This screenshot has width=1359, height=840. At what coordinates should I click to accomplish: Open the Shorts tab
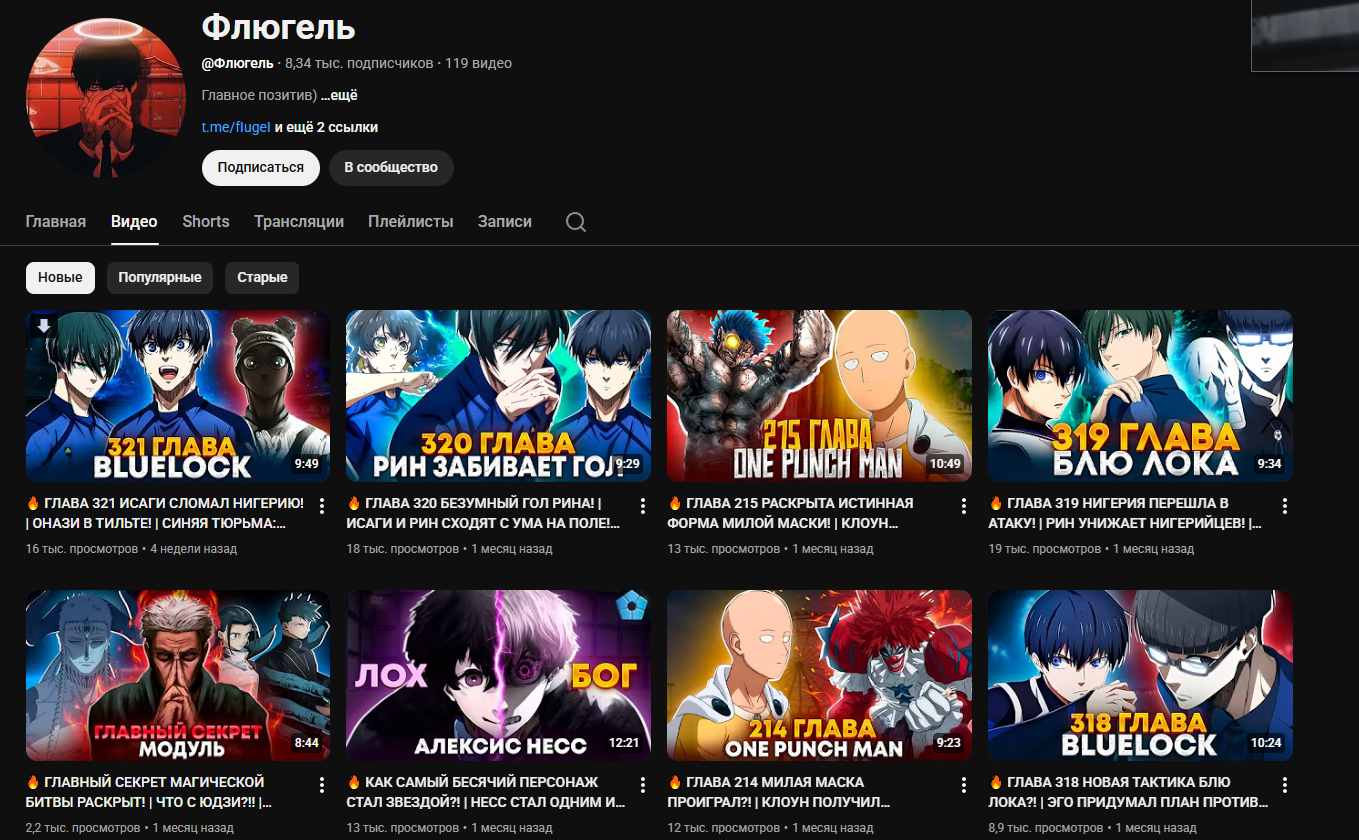click(206, 222)
